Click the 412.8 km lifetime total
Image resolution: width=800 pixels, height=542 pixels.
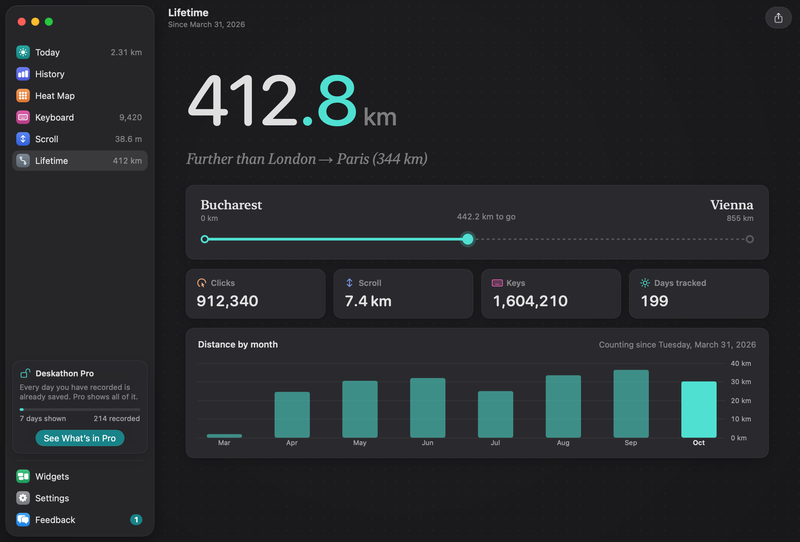coord(291,101)
